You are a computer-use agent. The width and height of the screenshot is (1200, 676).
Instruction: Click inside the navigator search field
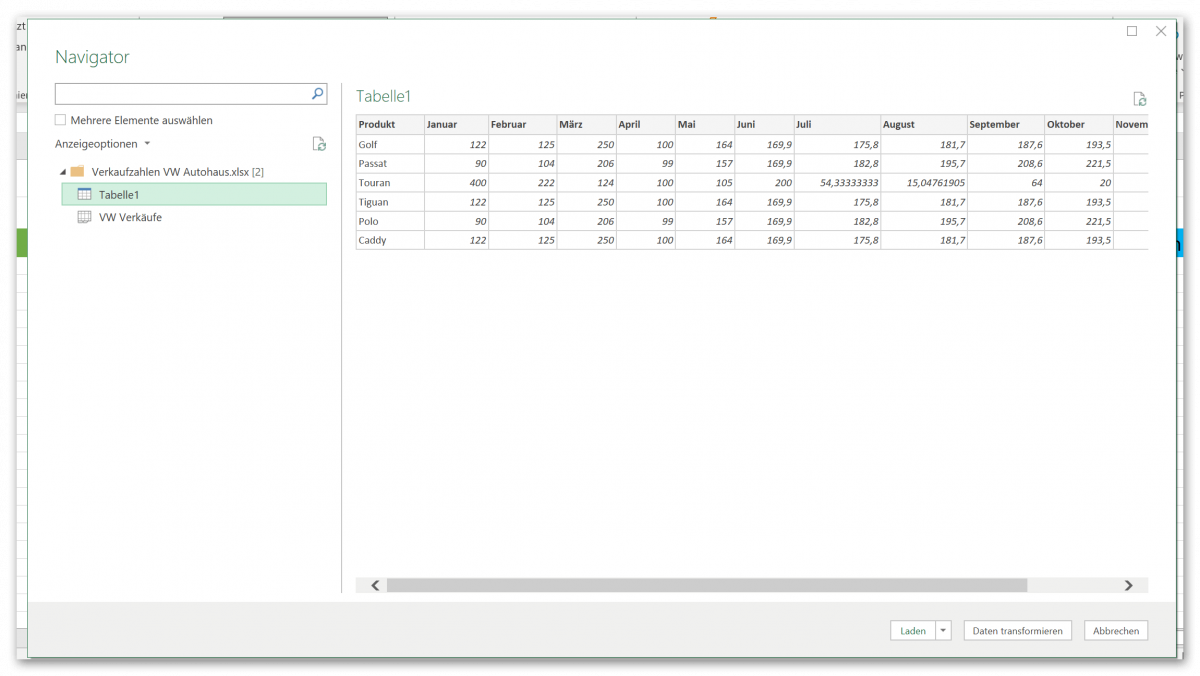point(180,93)
